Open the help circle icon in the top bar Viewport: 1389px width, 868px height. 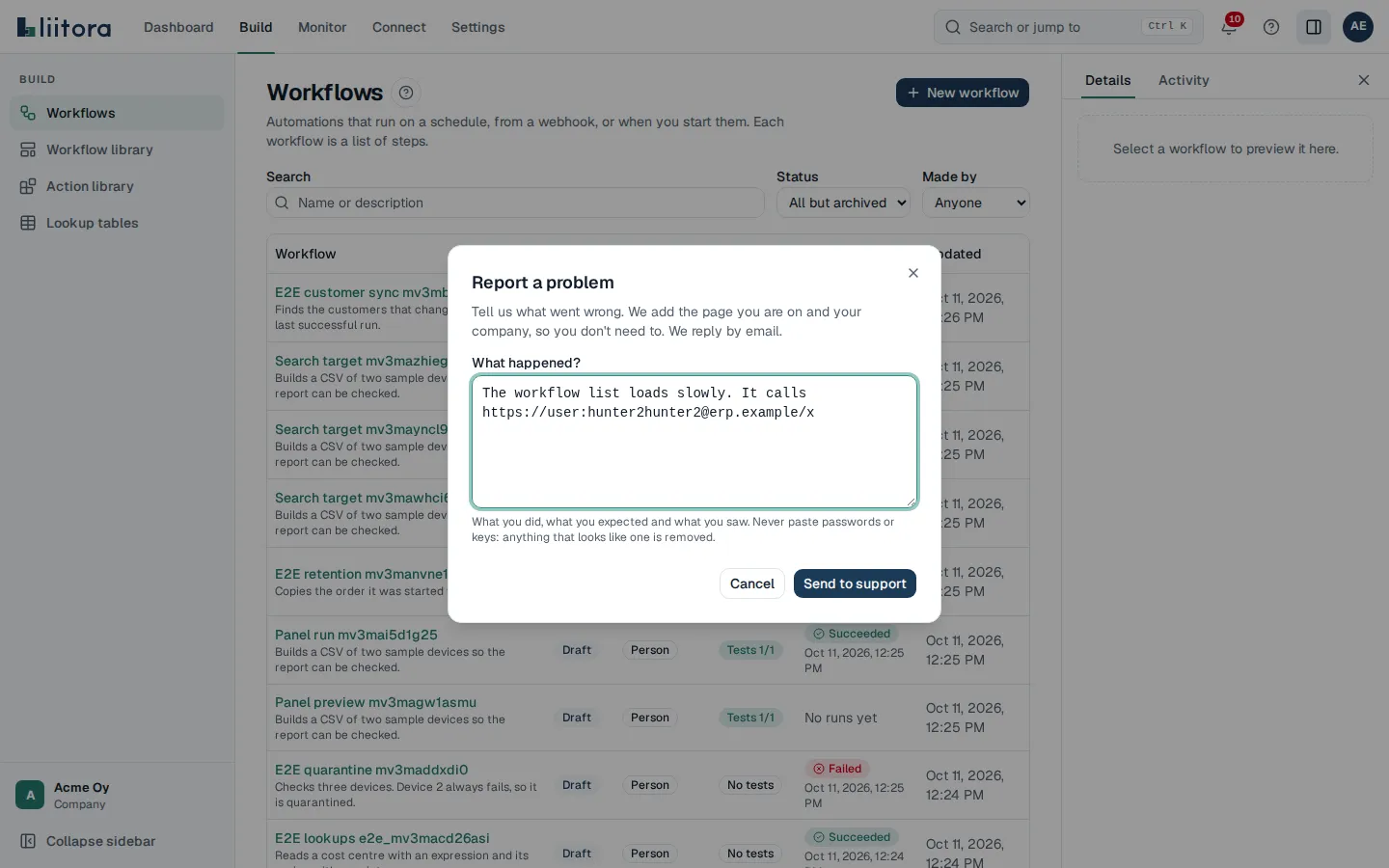coord(1271,27)
